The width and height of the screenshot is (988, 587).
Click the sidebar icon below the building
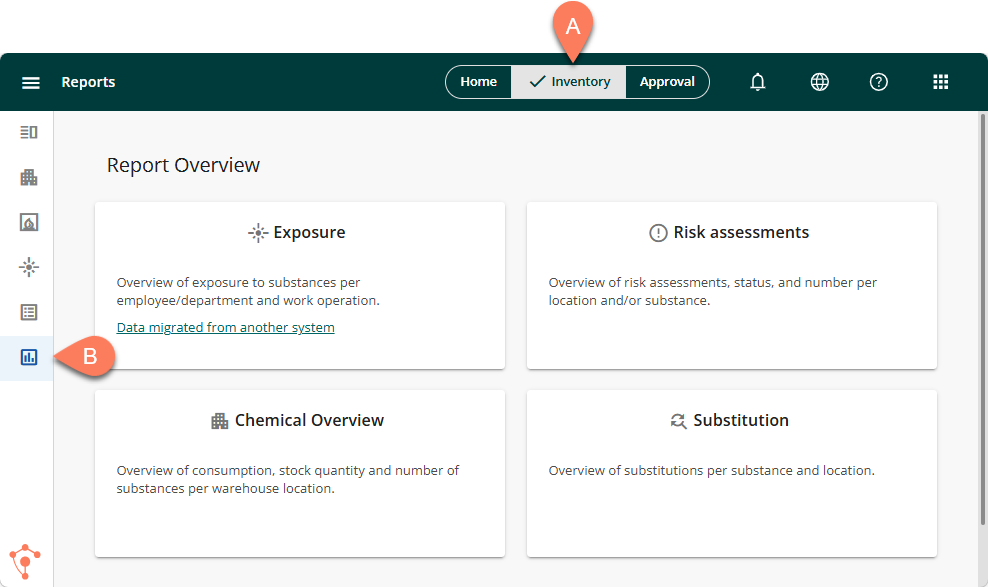tap(29, 222)
